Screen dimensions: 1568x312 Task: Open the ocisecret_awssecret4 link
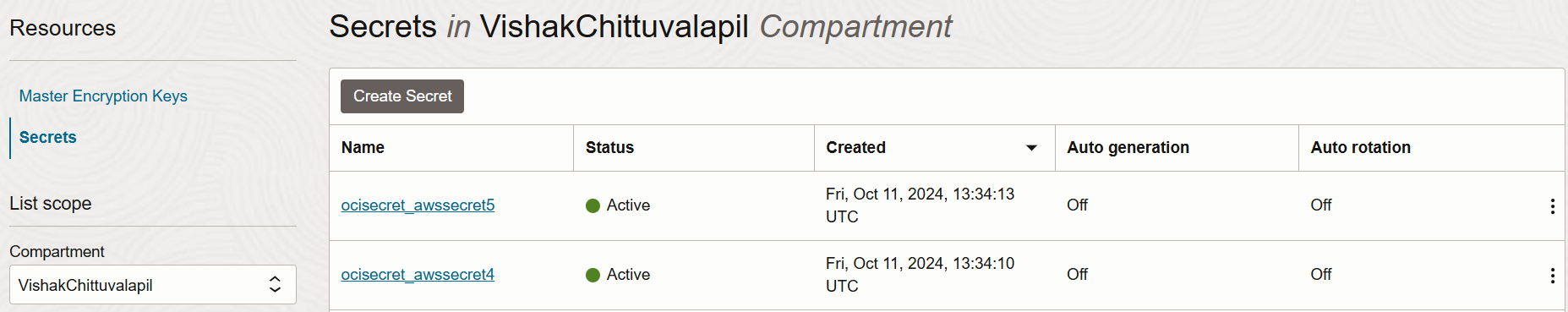[418, 275]
